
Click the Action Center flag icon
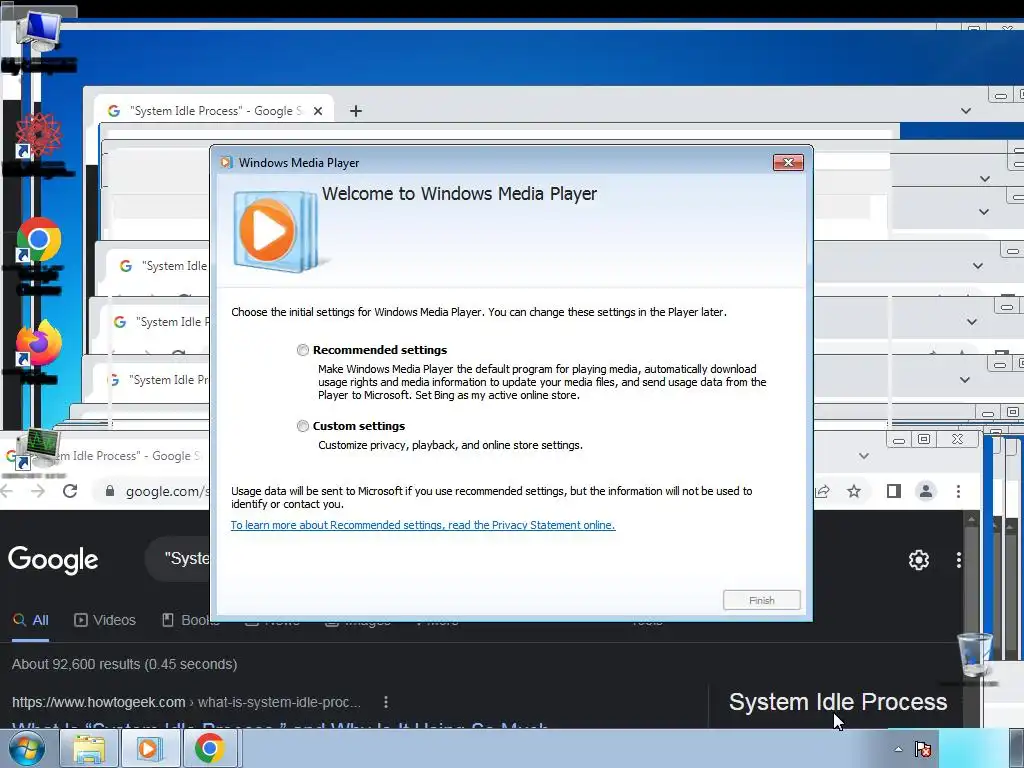coord(923,749)
